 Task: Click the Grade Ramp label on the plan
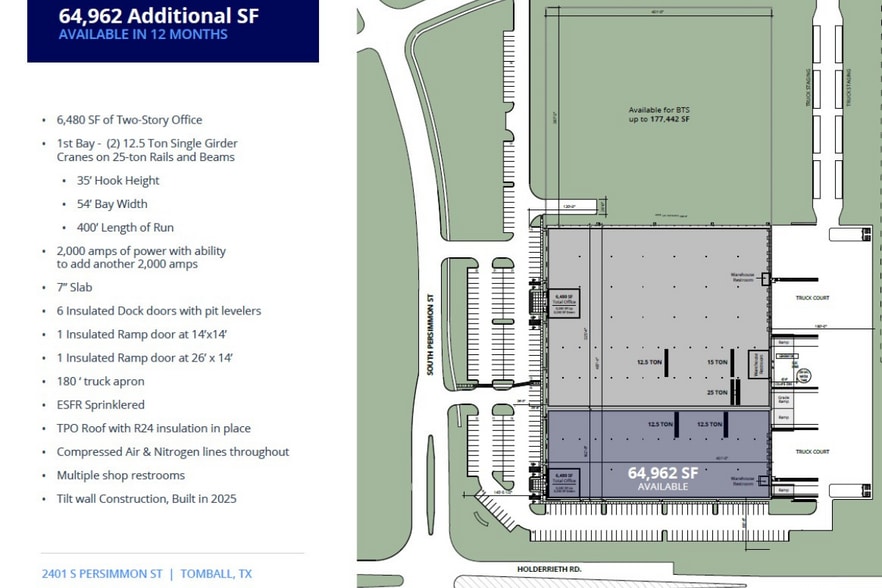pyautogui.click(x=784, y=397)
